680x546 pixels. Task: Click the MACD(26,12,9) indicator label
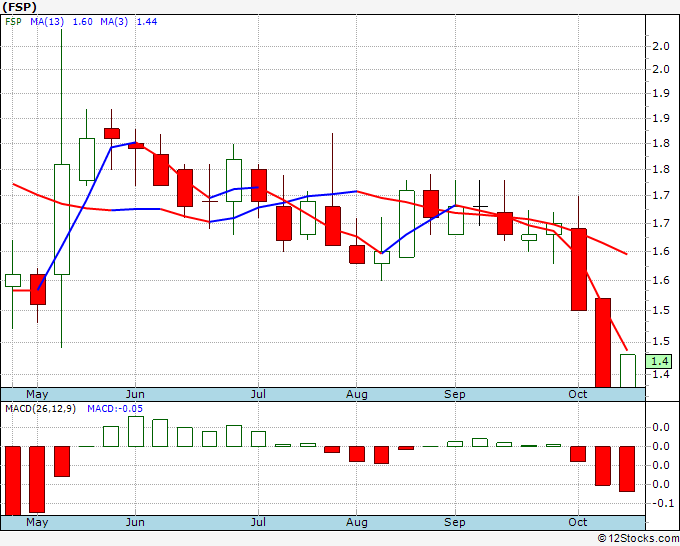click(39, 408)
